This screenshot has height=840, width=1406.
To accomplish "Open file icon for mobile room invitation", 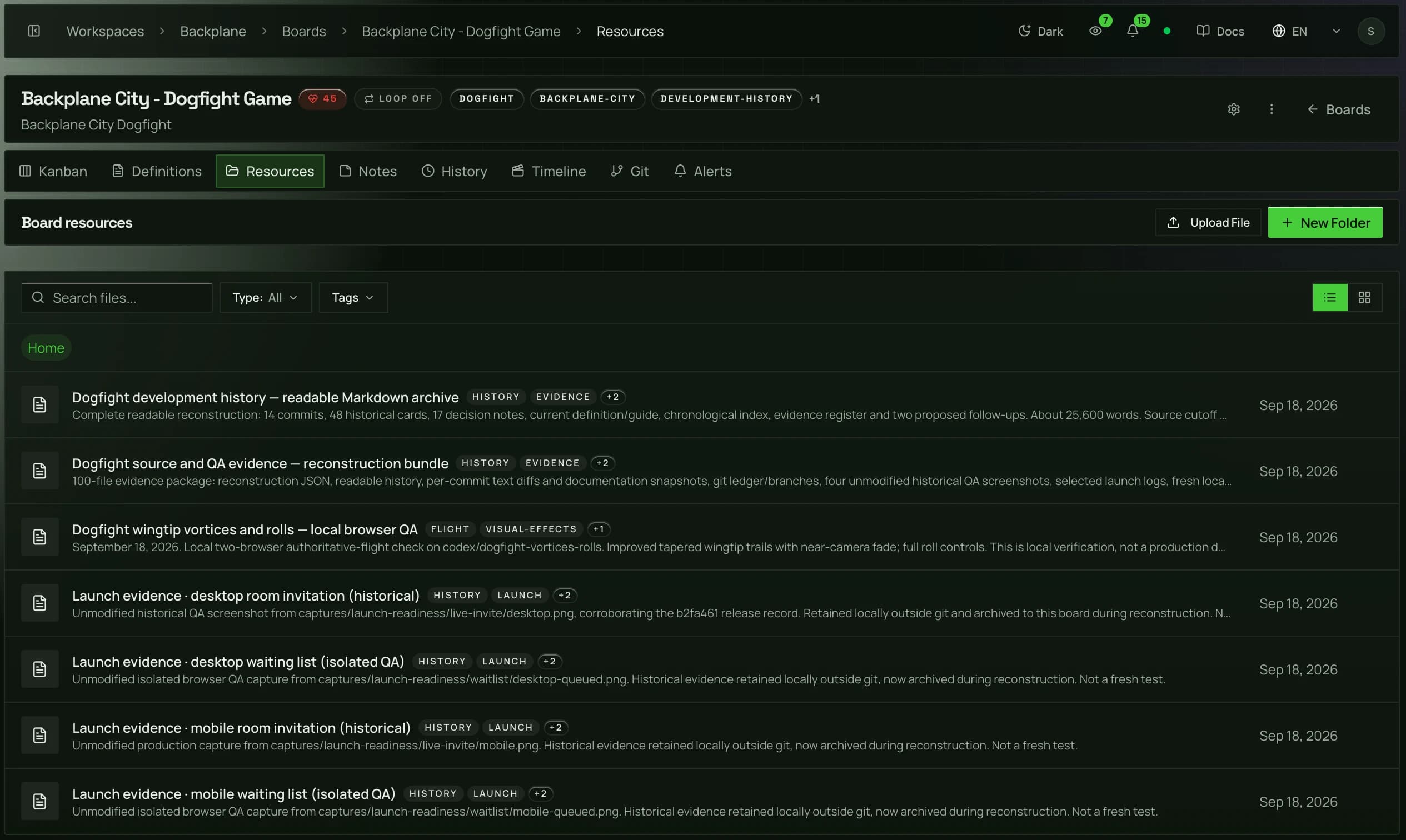I will pyautogui.click(x=39, y=736).
